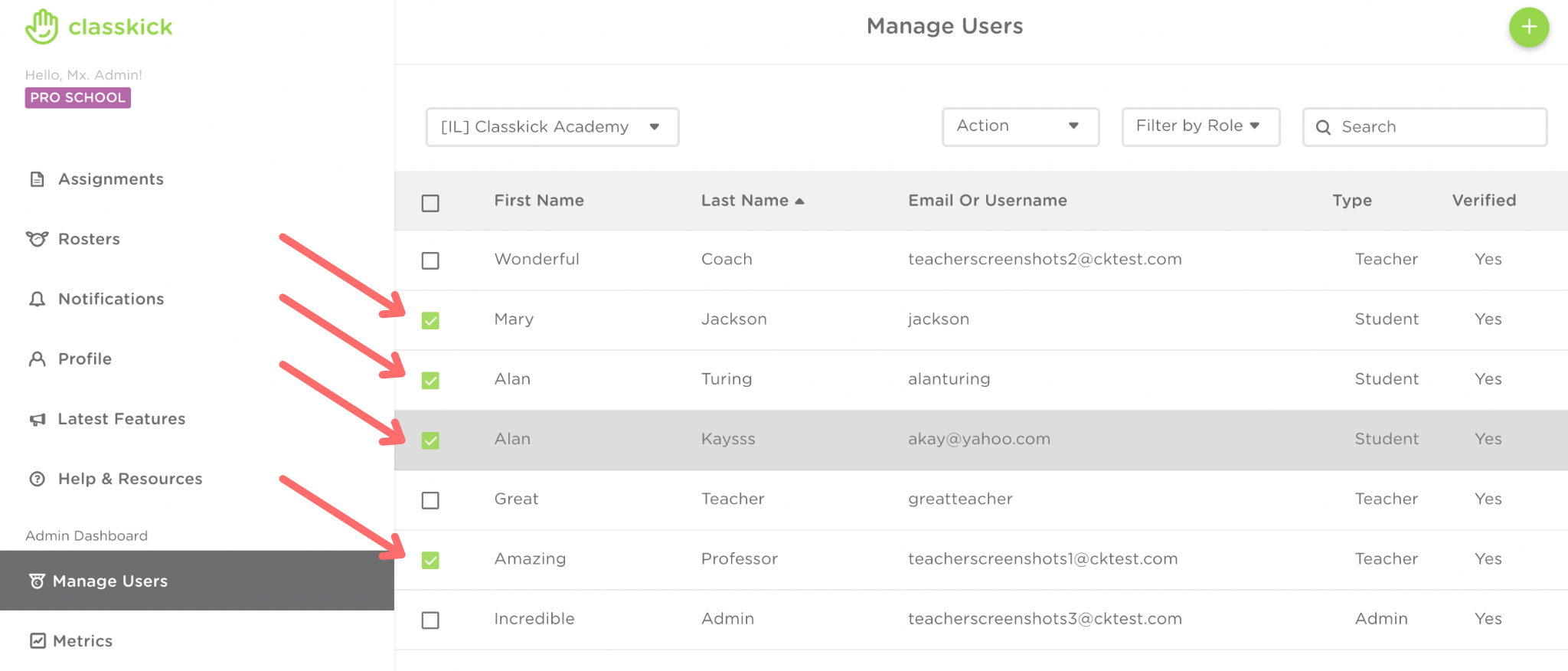
Task: Click the Profile person icon
Action: pos(37,359)
